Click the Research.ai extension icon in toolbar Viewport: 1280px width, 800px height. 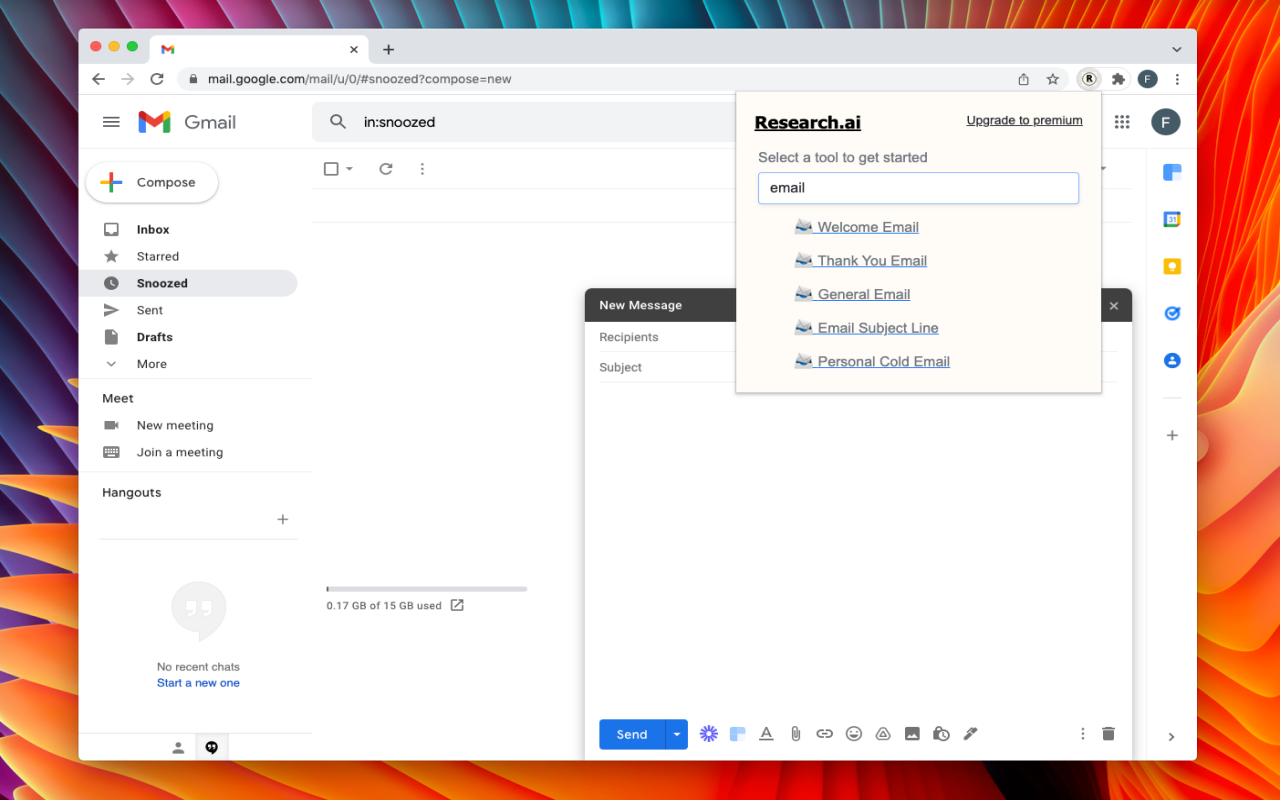coord(1089,79)
